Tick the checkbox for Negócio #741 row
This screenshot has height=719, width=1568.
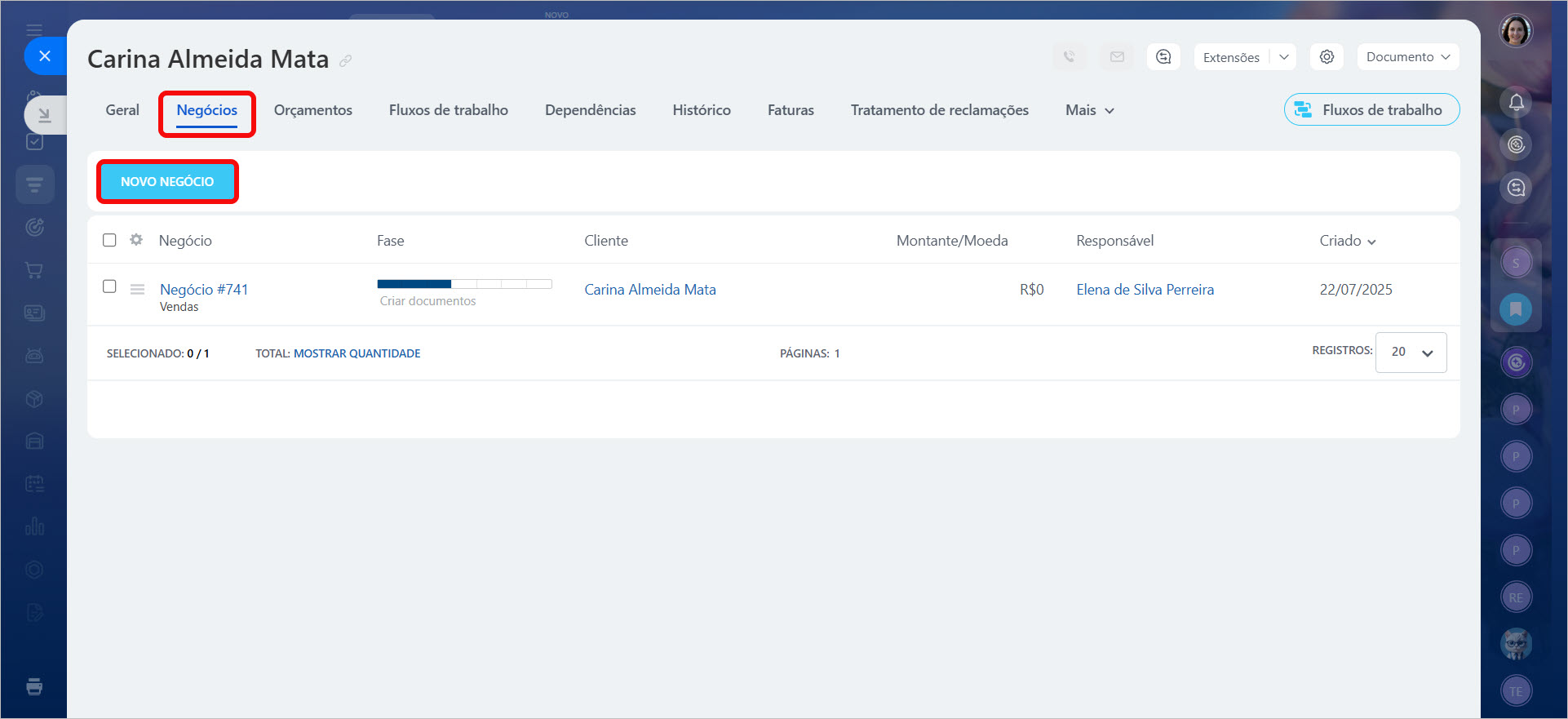click(109, 286)
